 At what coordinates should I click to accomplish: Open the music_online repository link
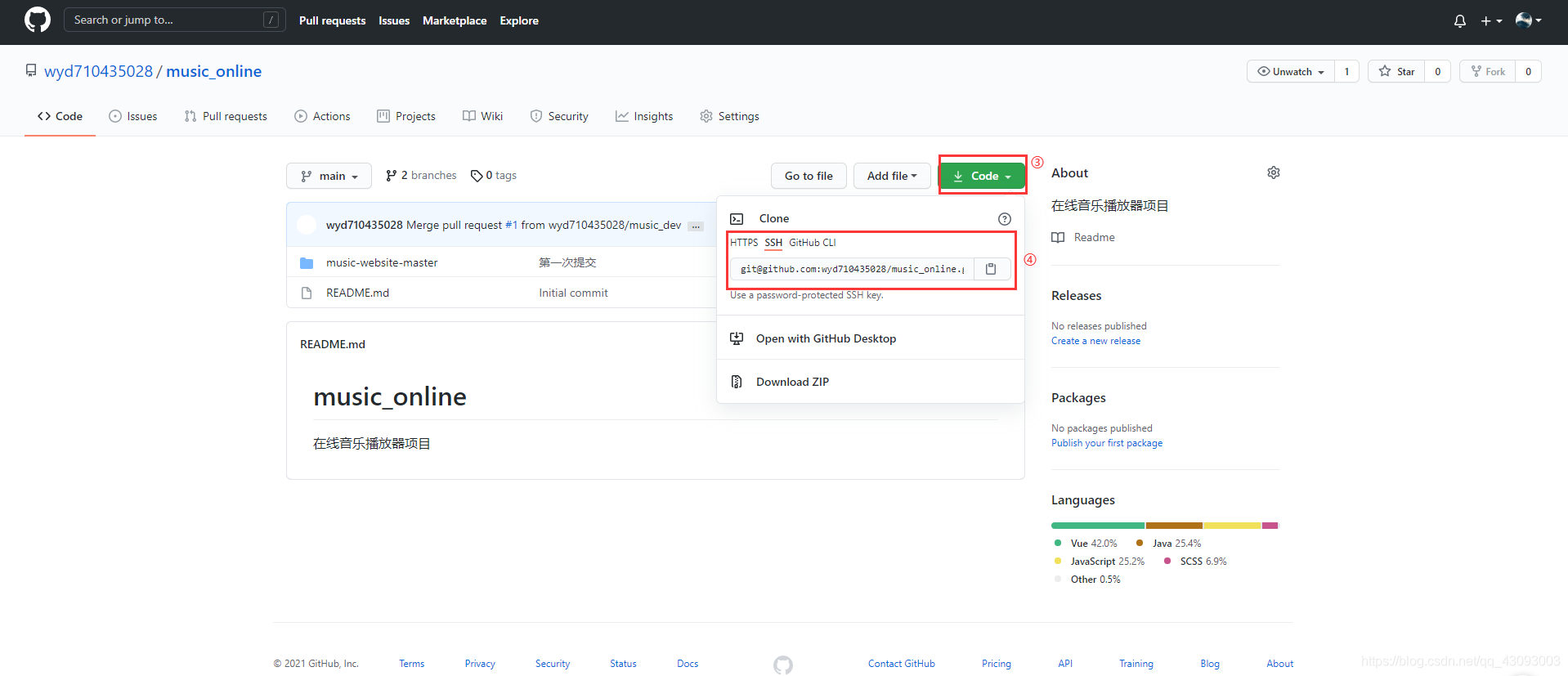[x=214, y=71]
